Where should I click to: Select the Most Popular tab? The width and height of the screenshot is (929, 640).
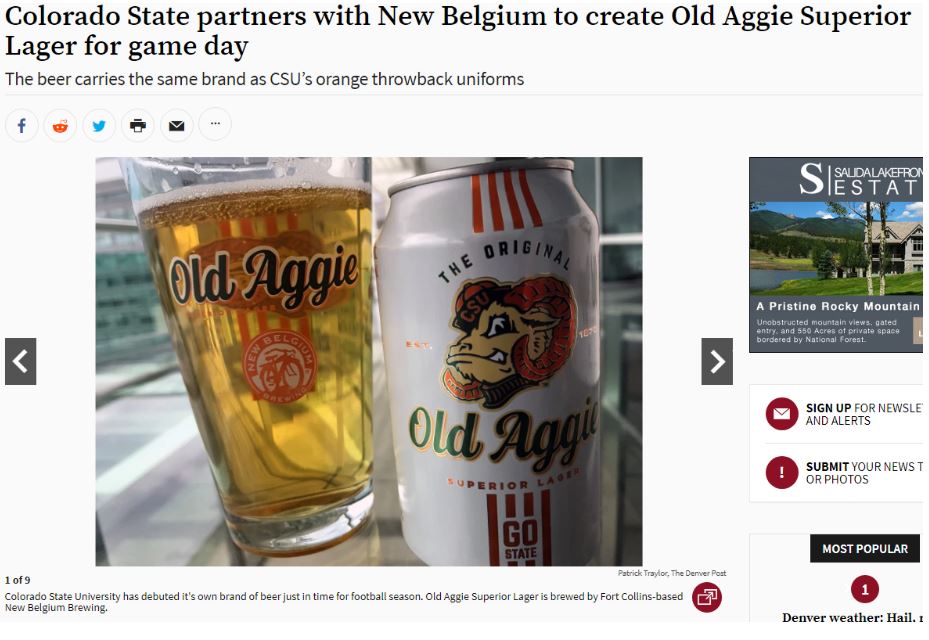coord(864,549)
